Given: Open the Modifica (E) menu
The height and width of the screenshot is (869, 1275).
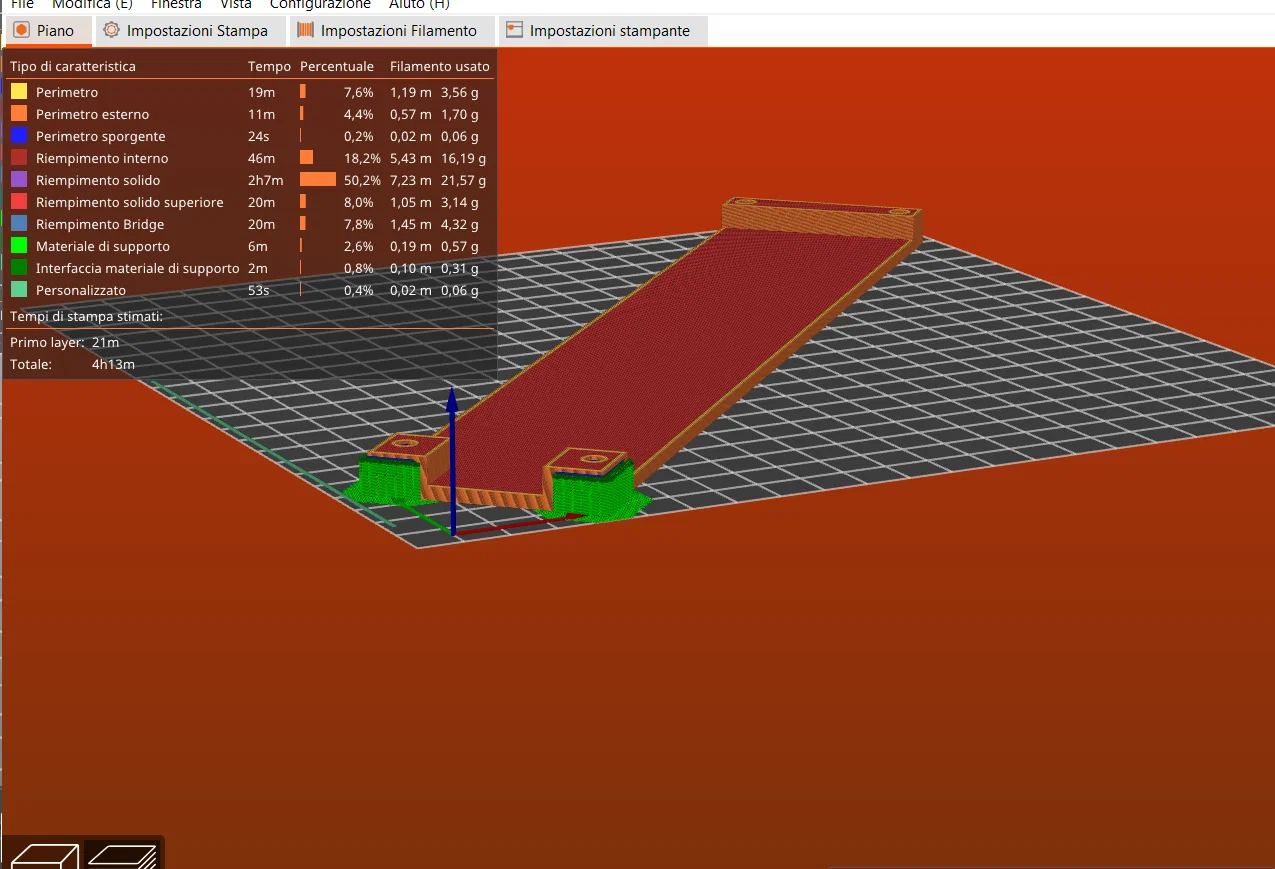Looking at the screenshot, I should click(x=92, y=5).
